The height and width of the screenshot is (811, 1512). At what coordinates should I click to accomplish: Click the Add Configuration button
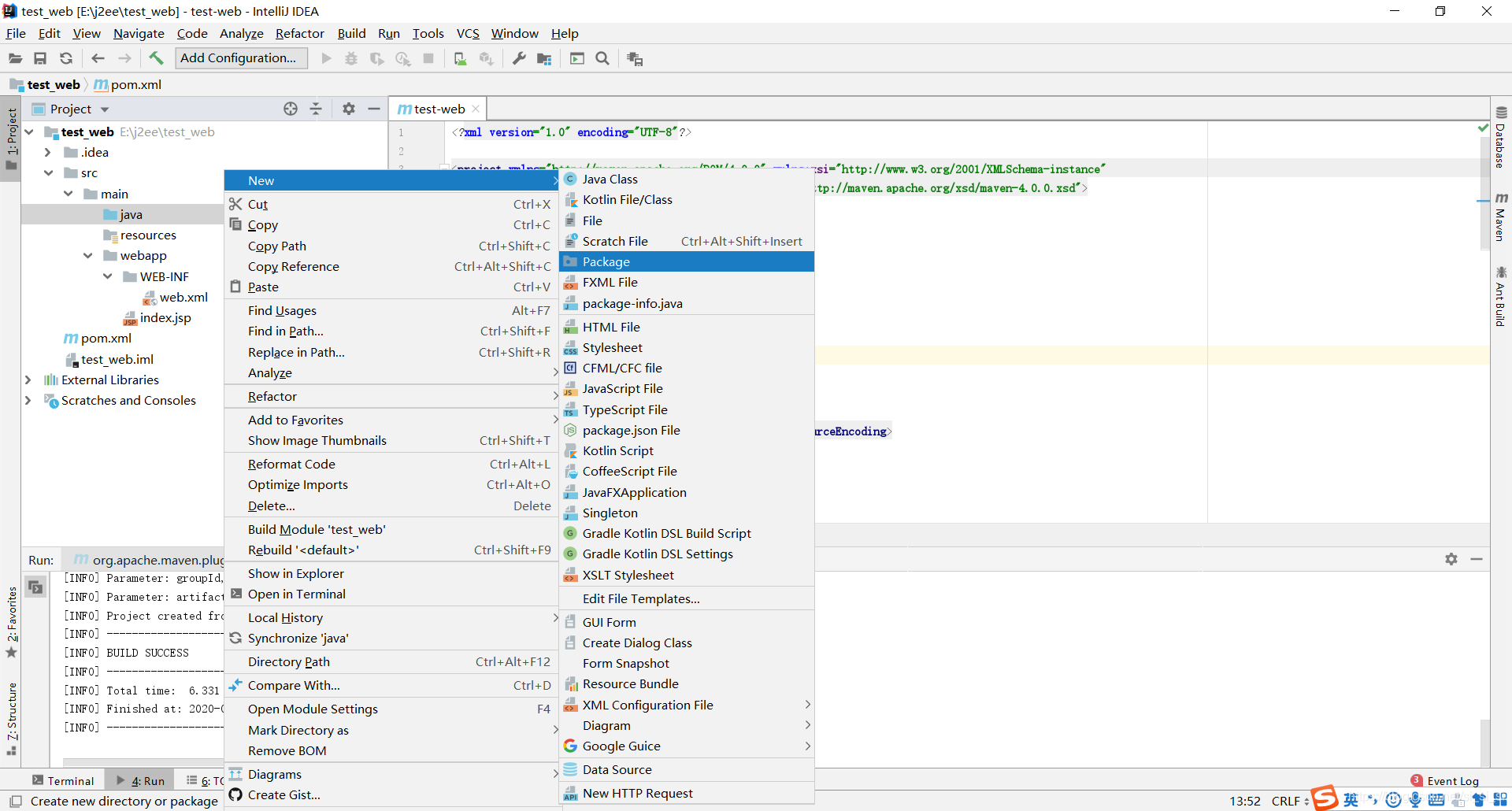241,57
